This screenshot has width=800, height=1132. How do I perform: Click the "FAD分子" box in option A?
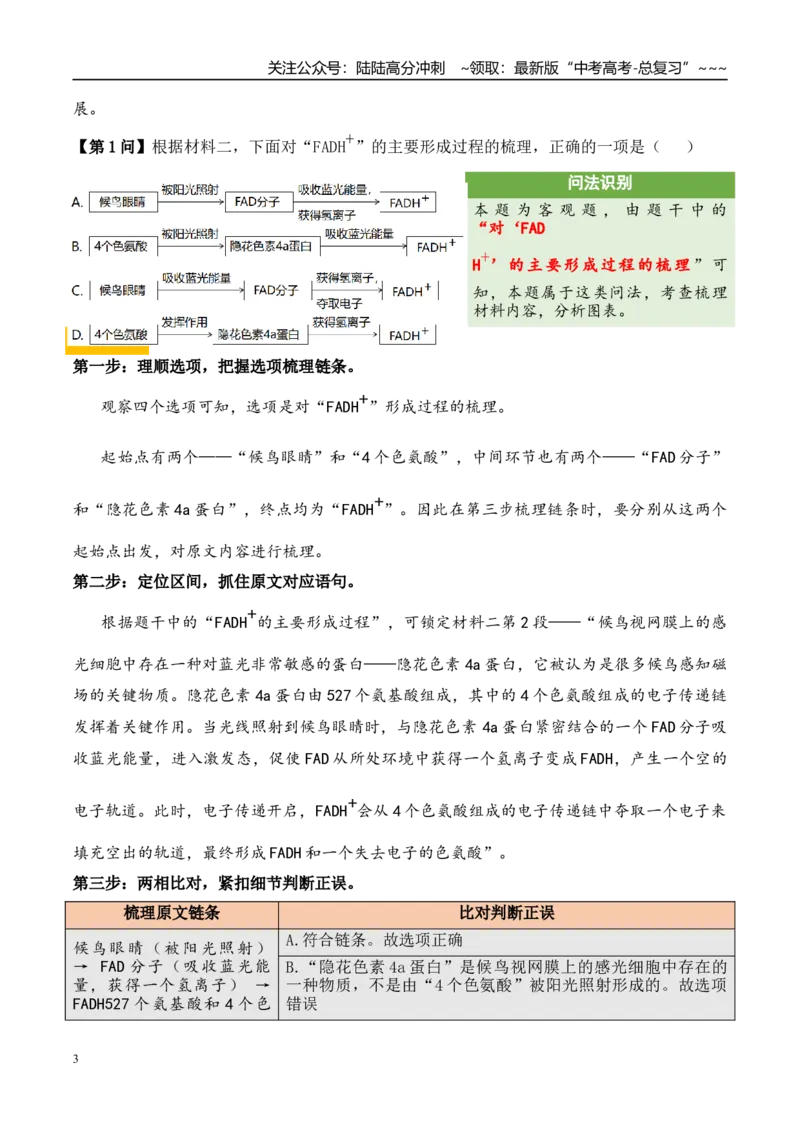pyautogui.click(x=258, y=202)
